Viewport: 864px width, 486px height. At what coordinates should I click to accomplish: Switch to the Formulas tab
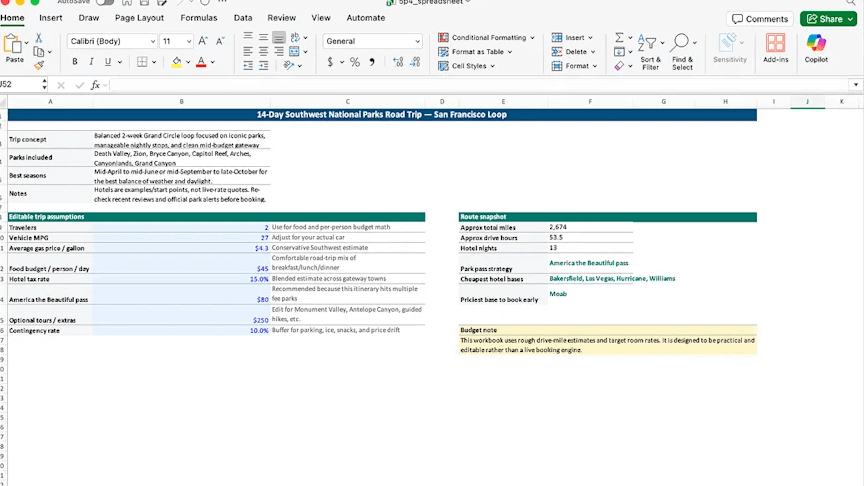coord(198,18)
